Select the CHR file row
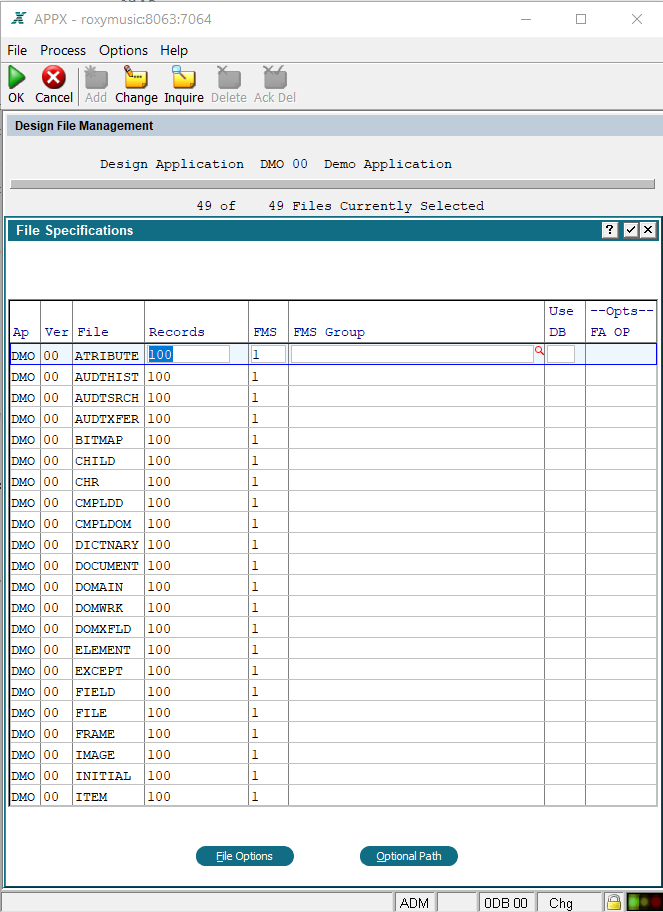Screen dimensions: 663x912 333,482
